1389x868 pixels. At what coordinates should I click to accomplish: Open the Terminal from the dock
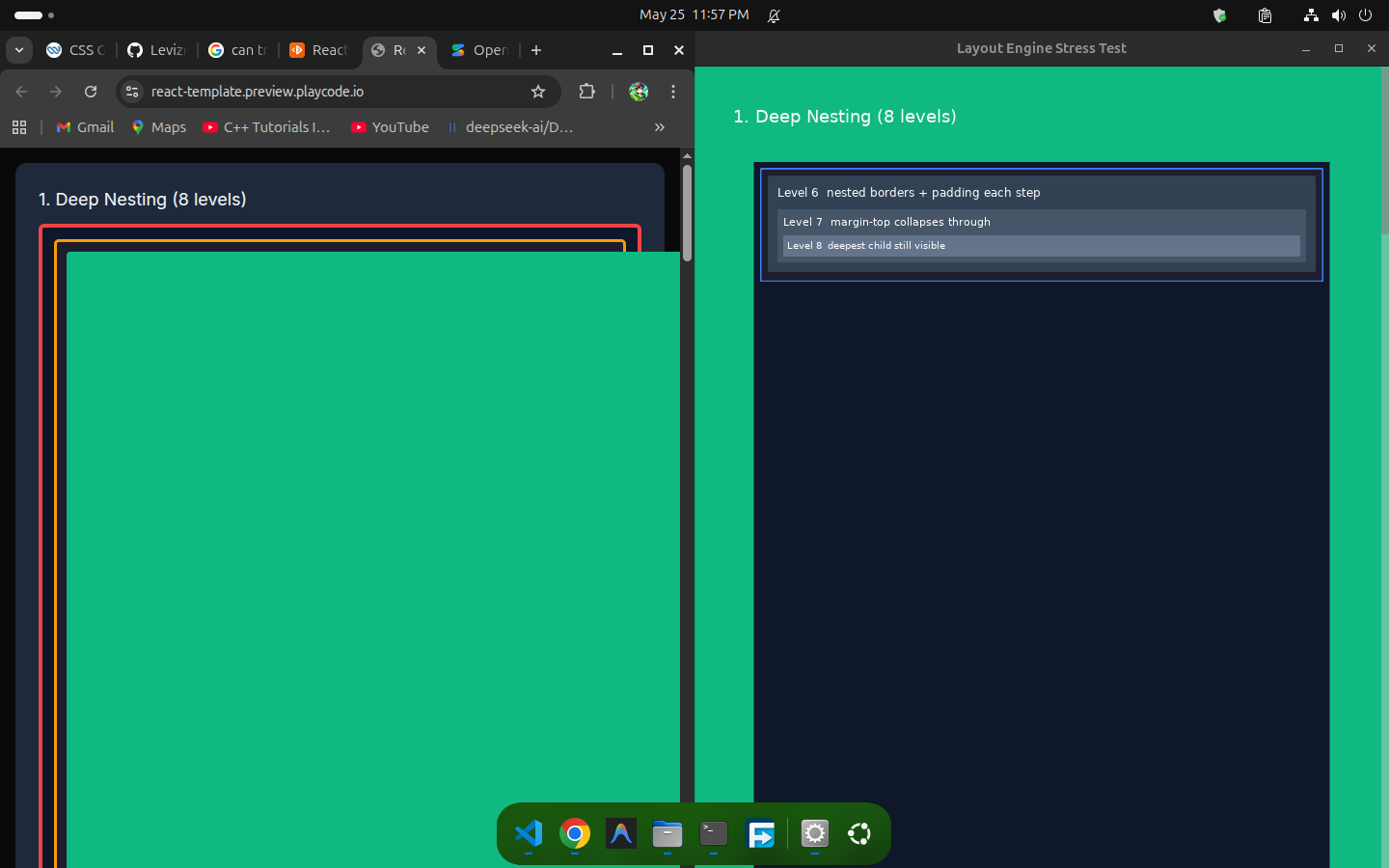point(714,833)
